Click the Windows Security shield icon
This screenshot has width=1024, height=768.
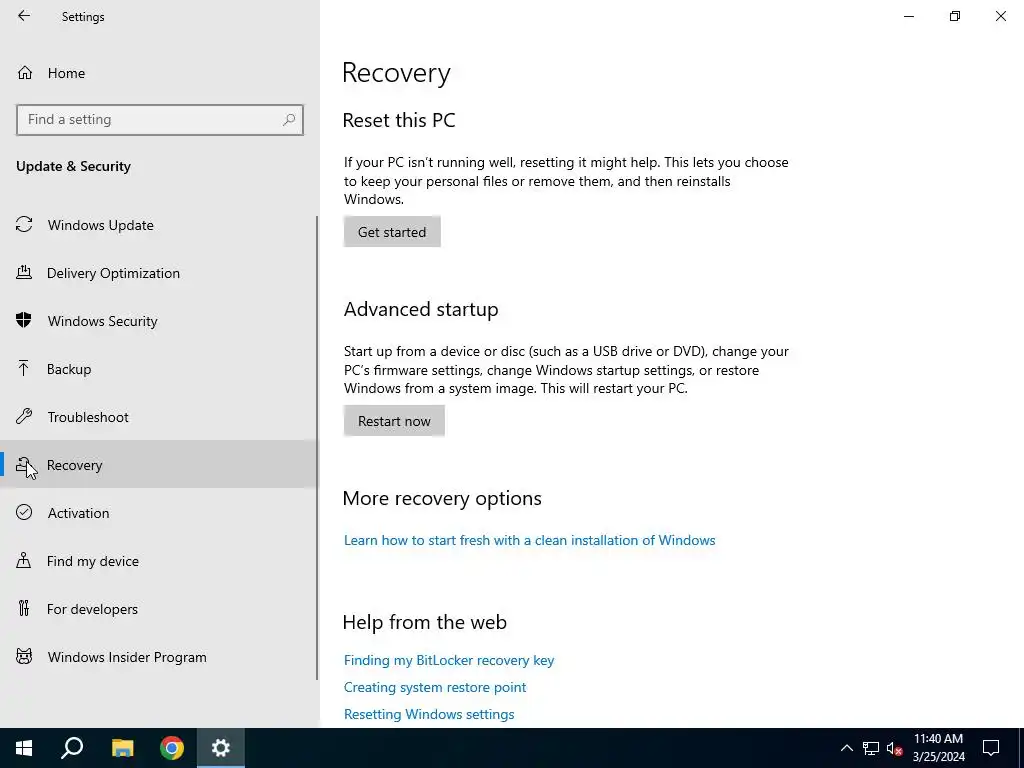(x=24, y=320)
